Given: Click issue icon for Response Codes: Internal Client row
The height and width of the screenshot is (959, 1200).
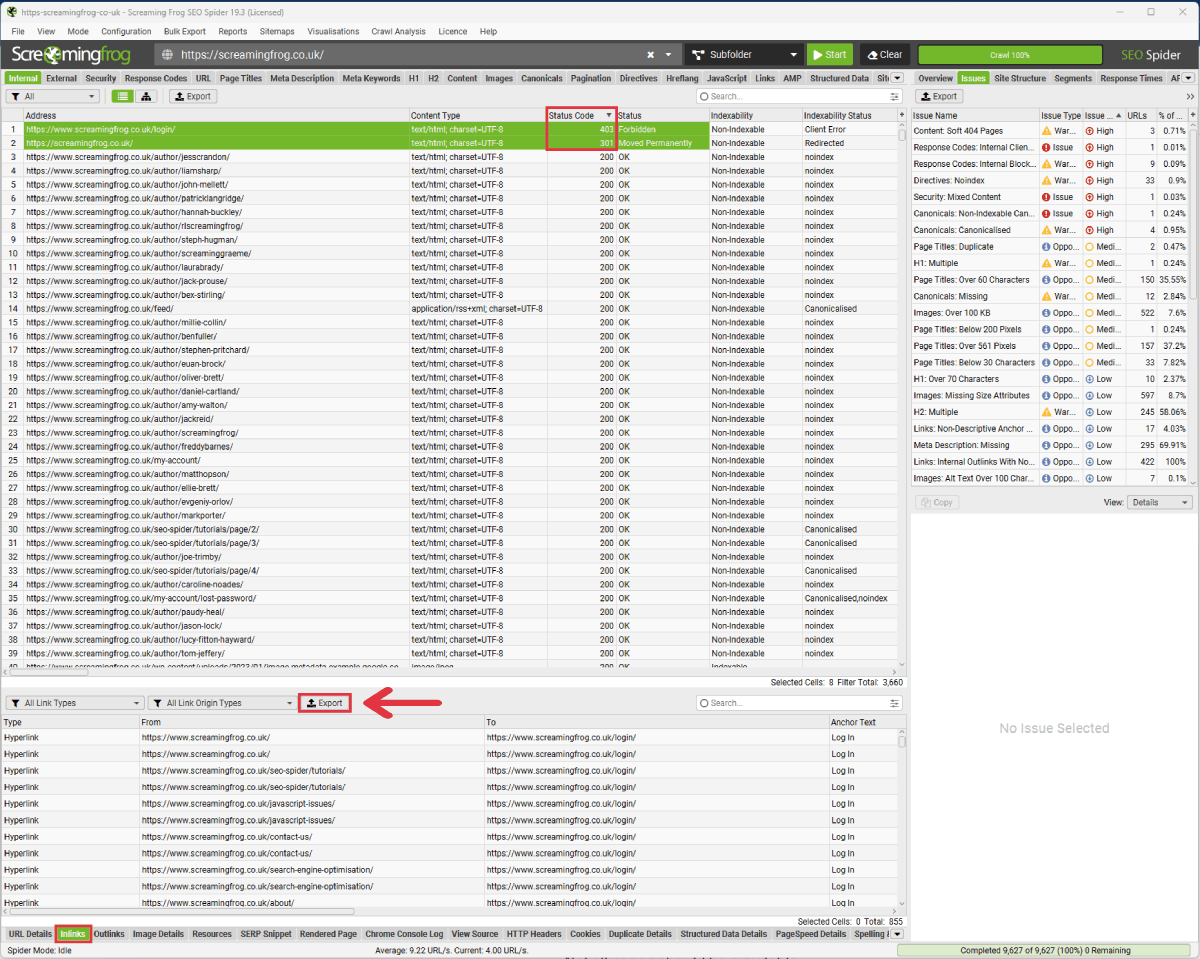Looking at the screenshot, I should tap(1047, 148).
